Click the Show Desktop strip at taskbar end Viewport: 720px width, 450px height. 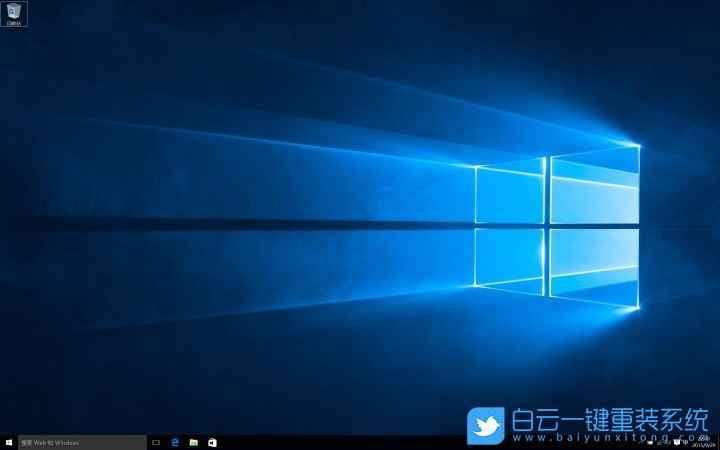click(x=718, y=442)
